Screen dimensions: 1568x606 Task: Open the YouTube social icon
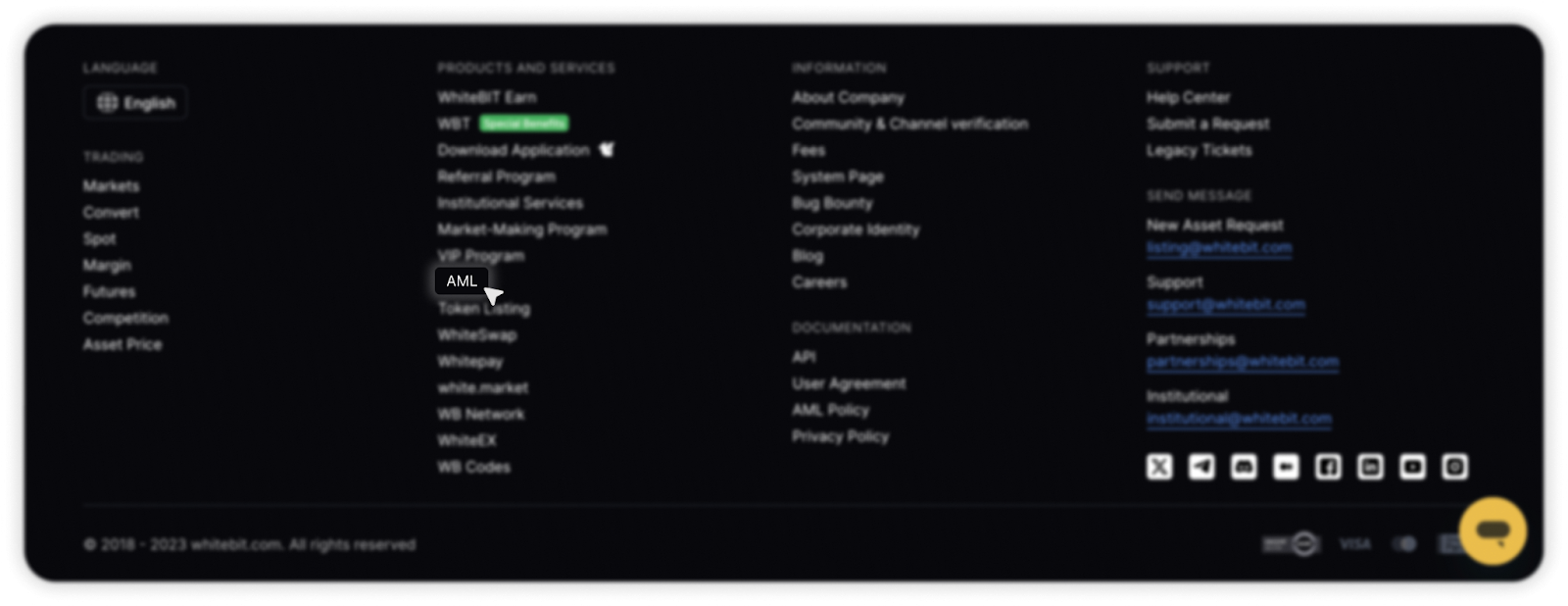coord(1412,467)
